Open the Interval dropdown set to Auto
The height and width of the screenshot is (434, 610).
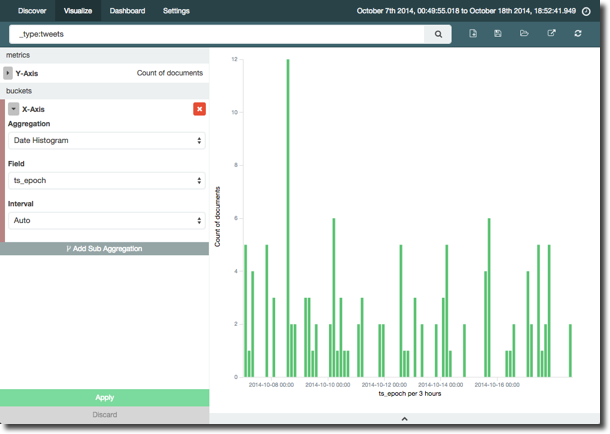[107, 220]
